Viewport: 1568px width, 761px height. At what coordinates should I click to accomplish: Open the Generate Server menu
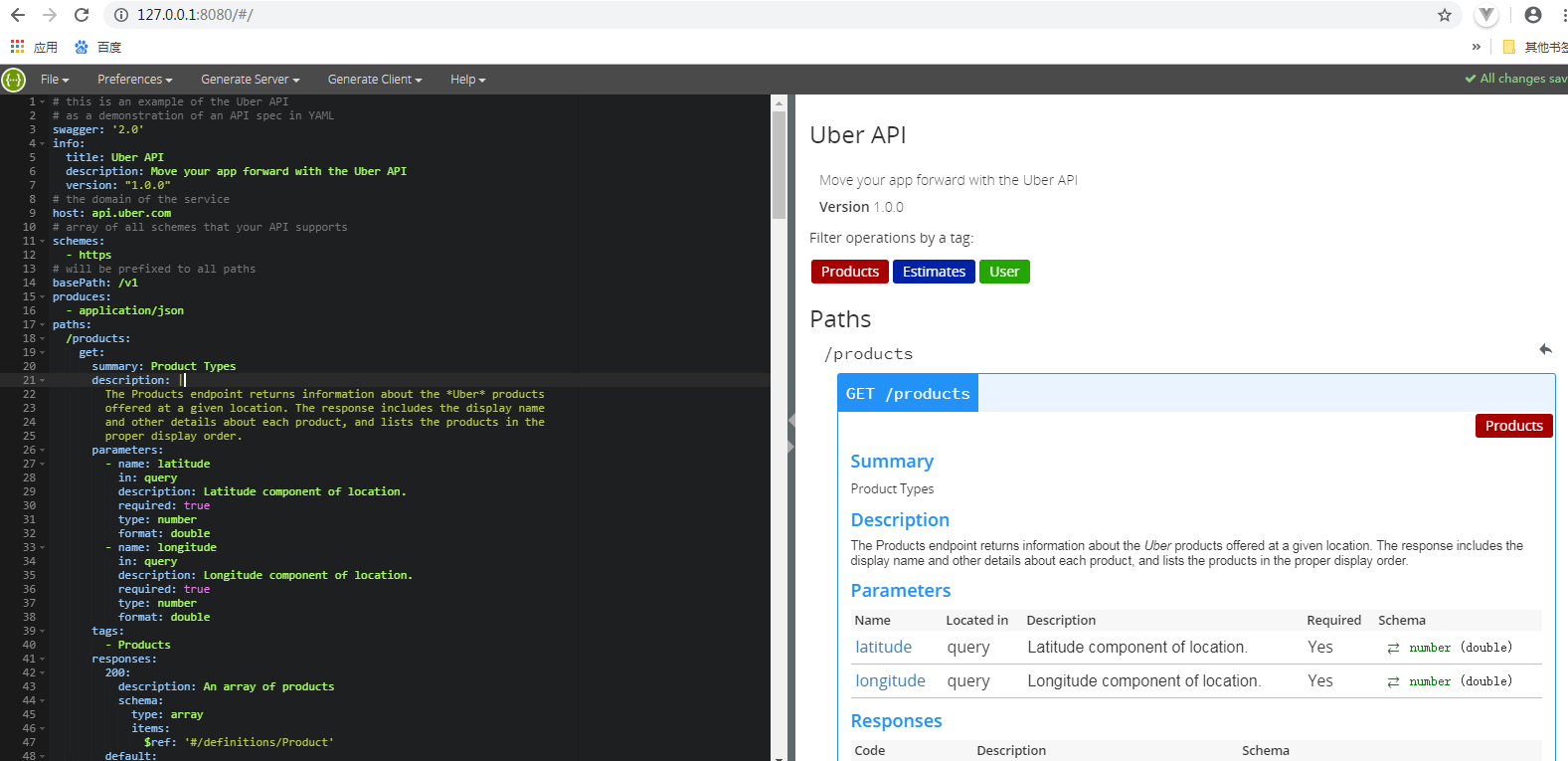[251, 80]
